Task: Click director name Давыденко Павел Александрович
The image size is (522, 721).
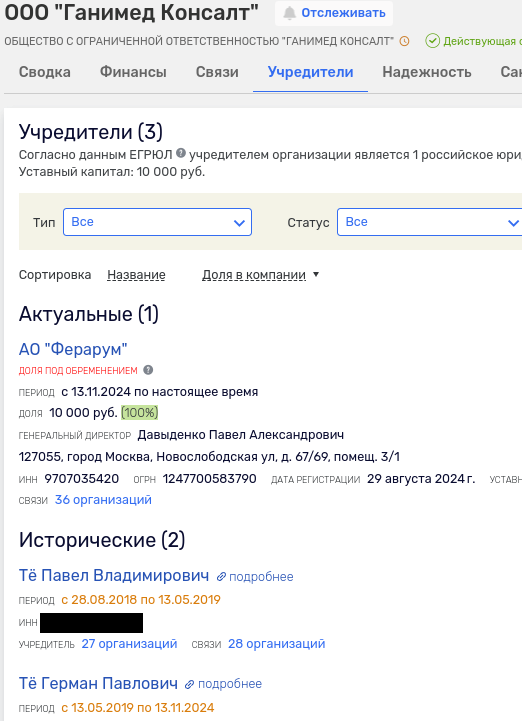Action: (241, 435)
